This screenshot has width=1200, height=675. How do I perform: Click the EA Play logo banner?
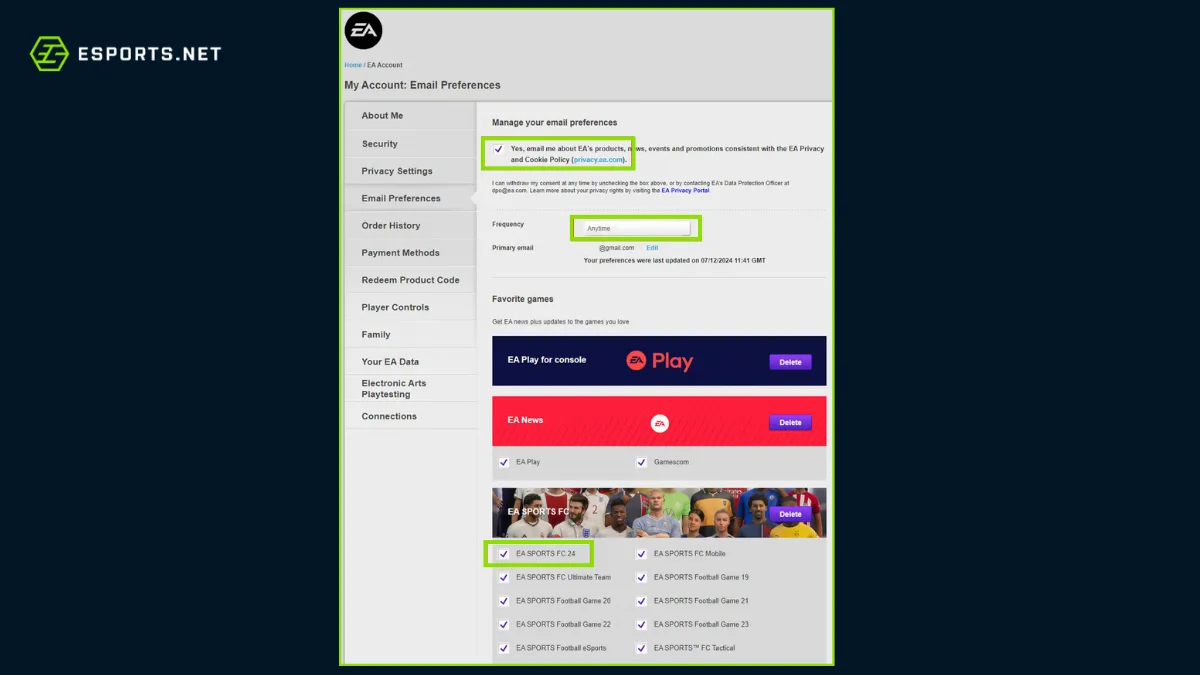(659, 361)
